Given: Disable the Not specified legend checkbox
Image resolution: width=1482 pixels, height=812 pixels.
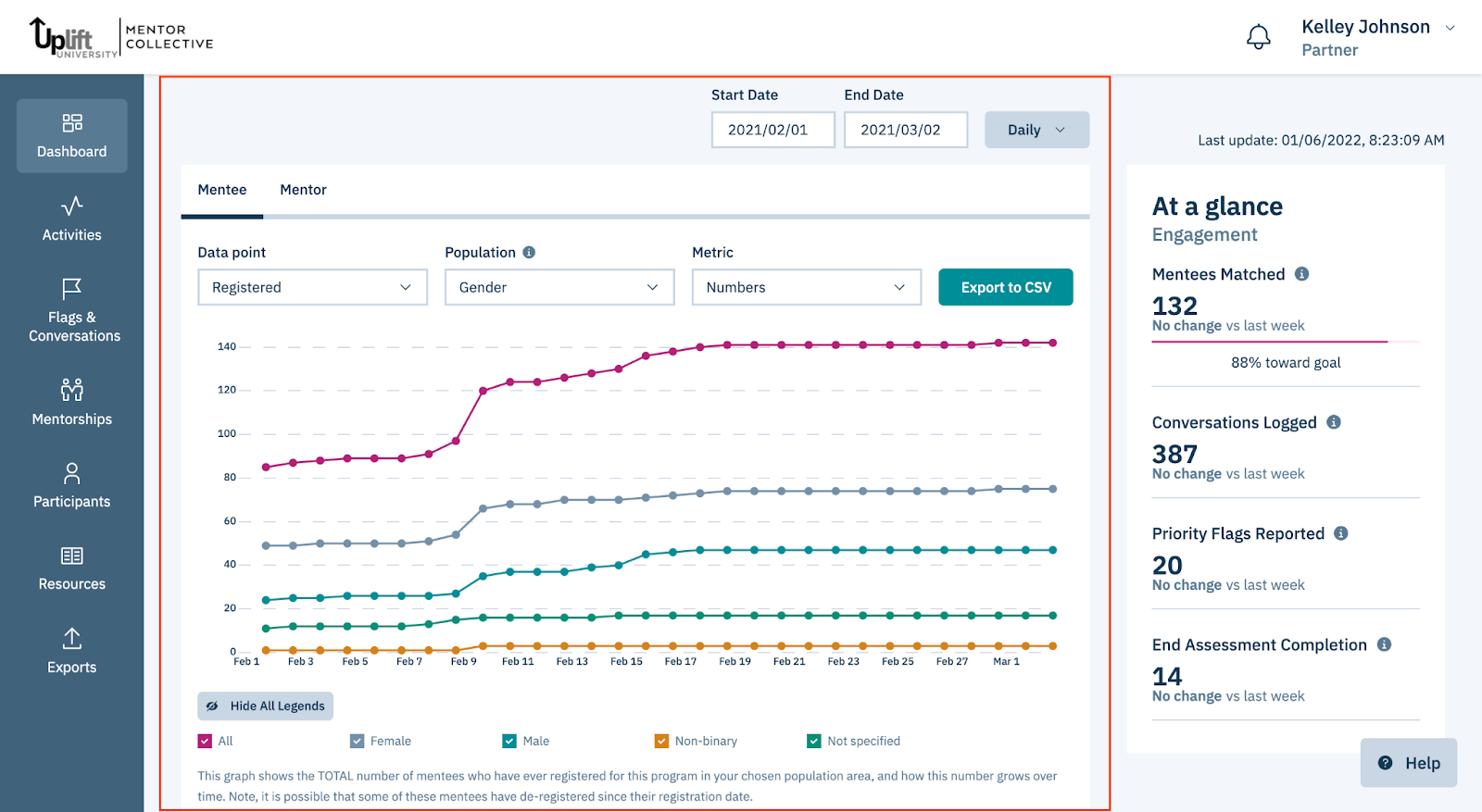Looking at the screenshot, I should (x=814, y=741).
